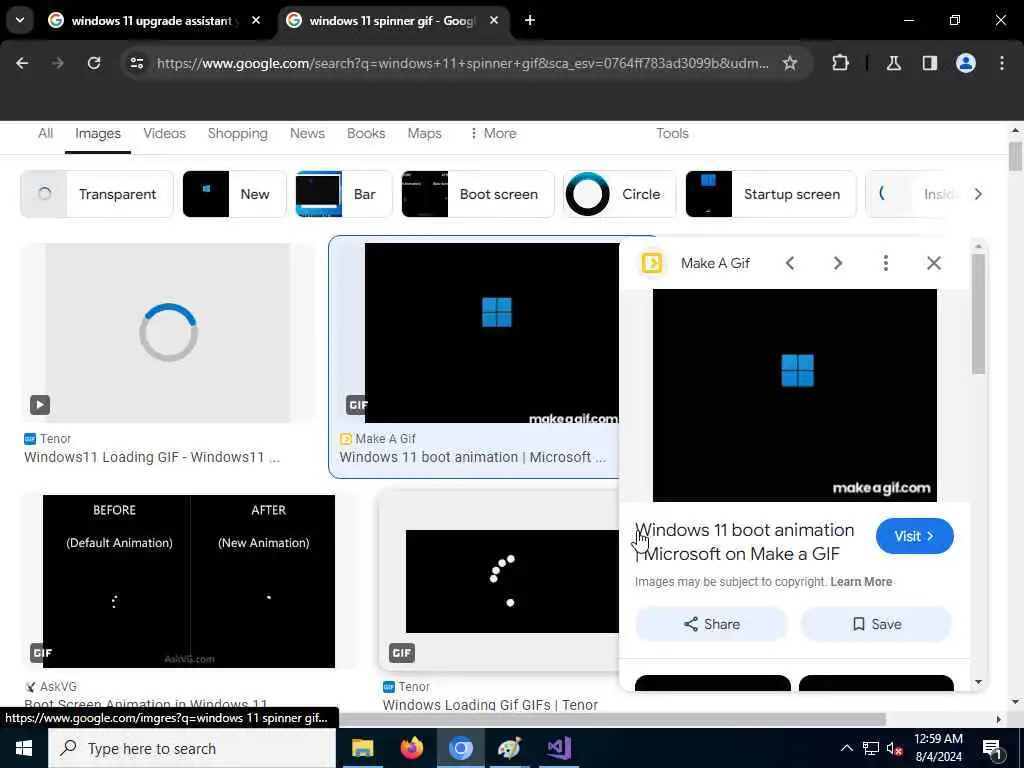The width and height of the screenshot is (1024, 768).
Task: Apply the Boot screen filter chip
Action: 477,194
